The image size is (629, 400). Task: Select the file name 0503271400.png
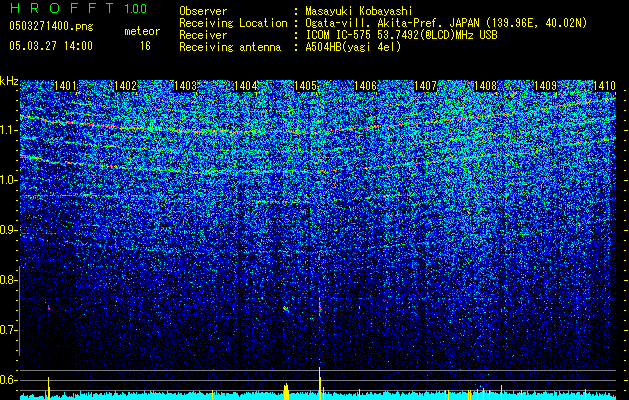coord(51,27)
